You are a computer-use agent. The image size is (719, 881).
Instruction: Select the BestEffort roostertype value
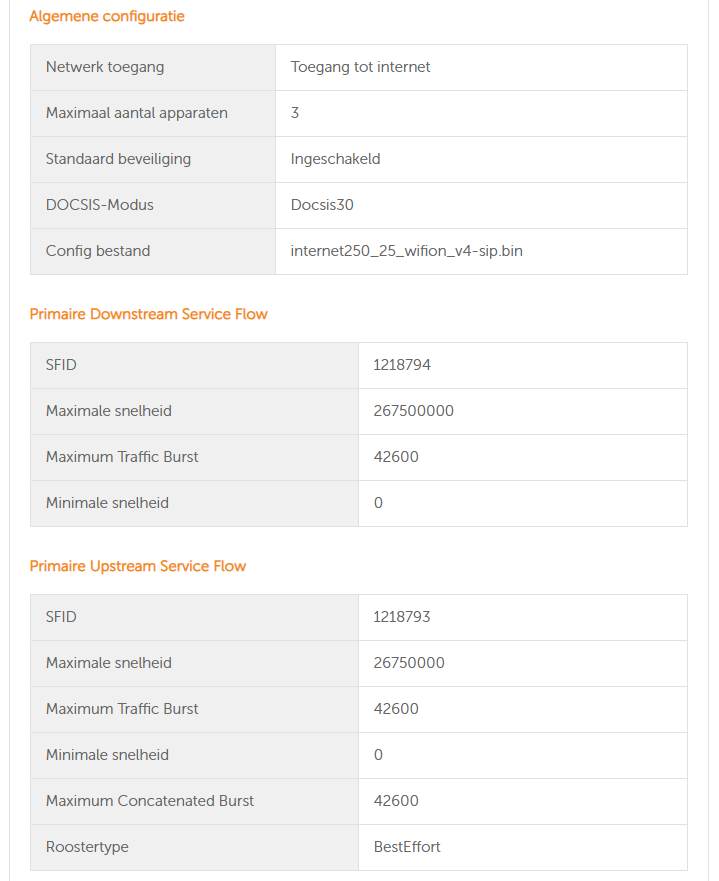[407, 847]
